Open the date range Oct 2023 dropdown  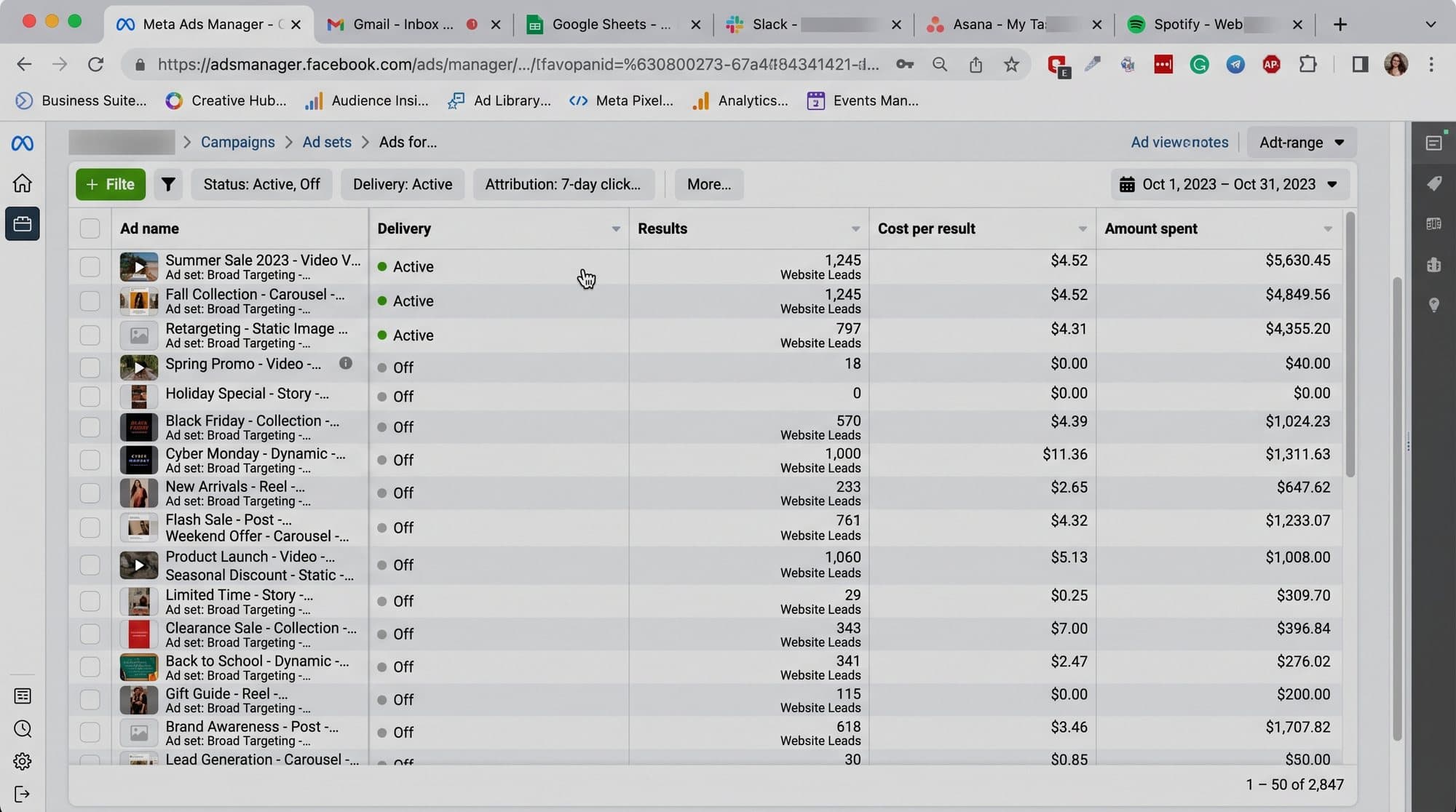click(1230, 185)
